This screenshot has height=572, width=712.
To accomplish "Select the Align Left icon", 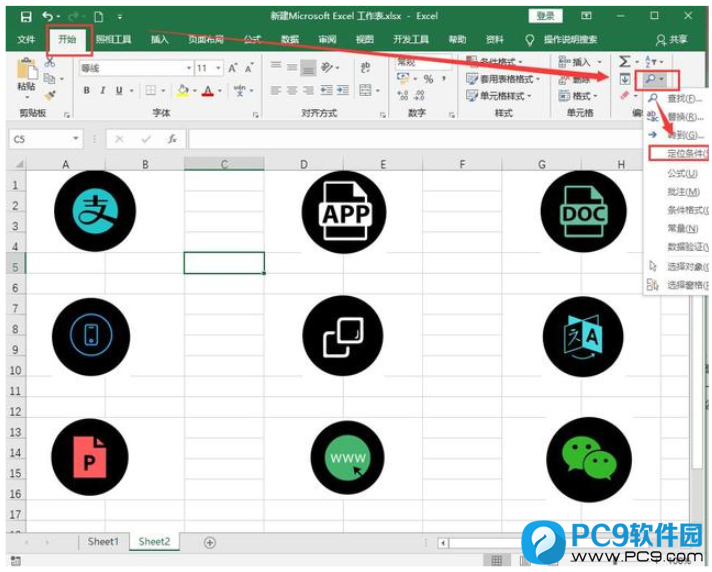I will 276,90.
